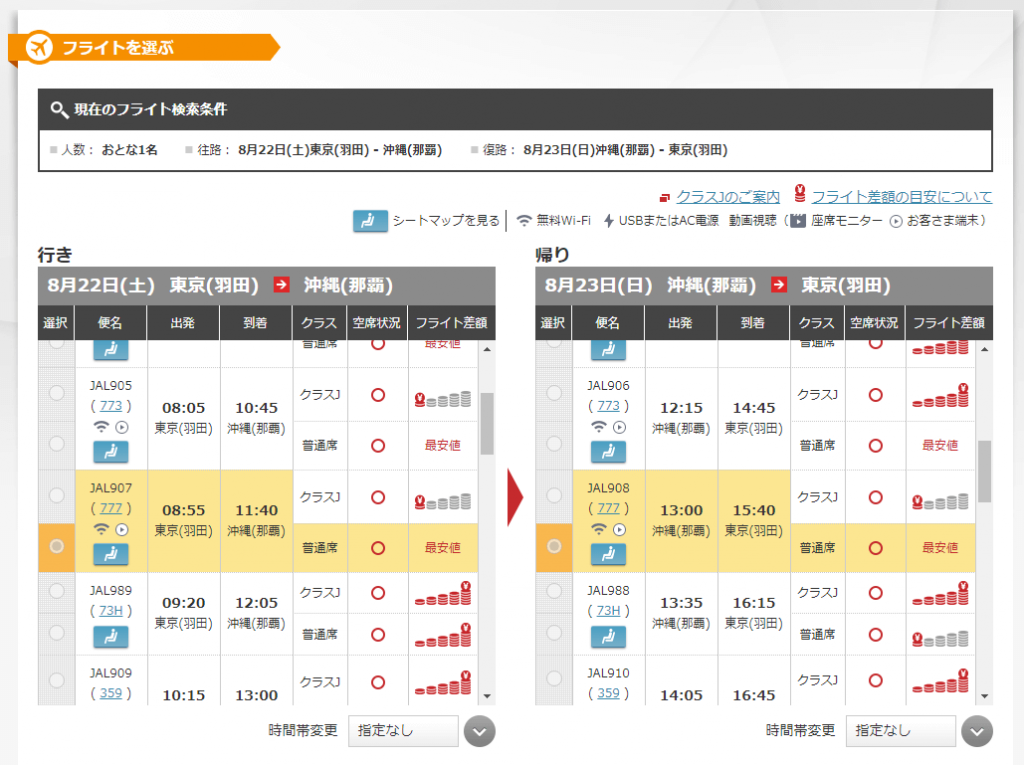Open the フライト差額の目安について link
Viewport: 1024px width, 765px height.
902,197
